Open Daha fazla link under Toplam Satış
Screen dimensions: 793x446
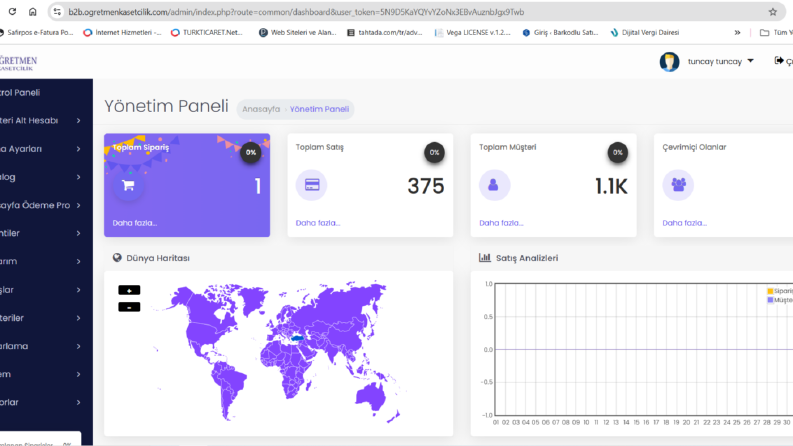[318, 222]
